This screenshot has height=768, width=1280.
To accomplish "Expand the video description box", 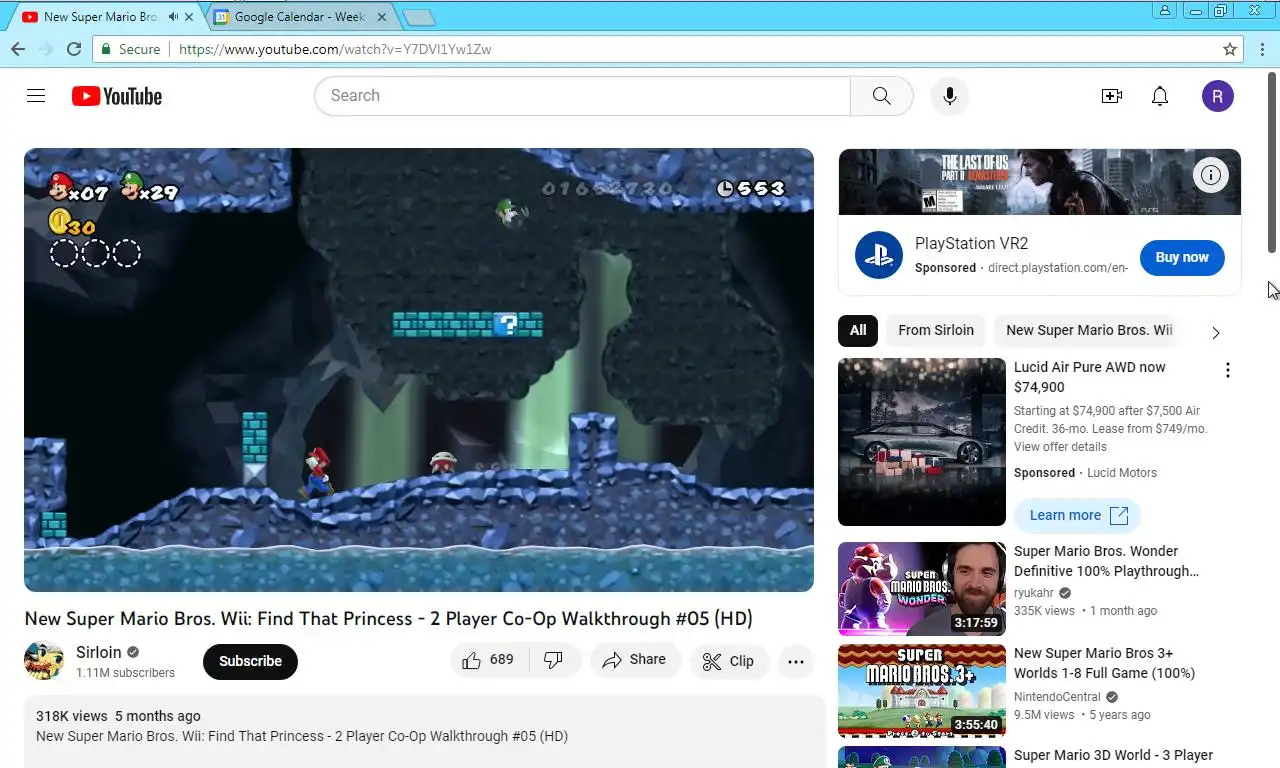I will (x=424, y=731).
